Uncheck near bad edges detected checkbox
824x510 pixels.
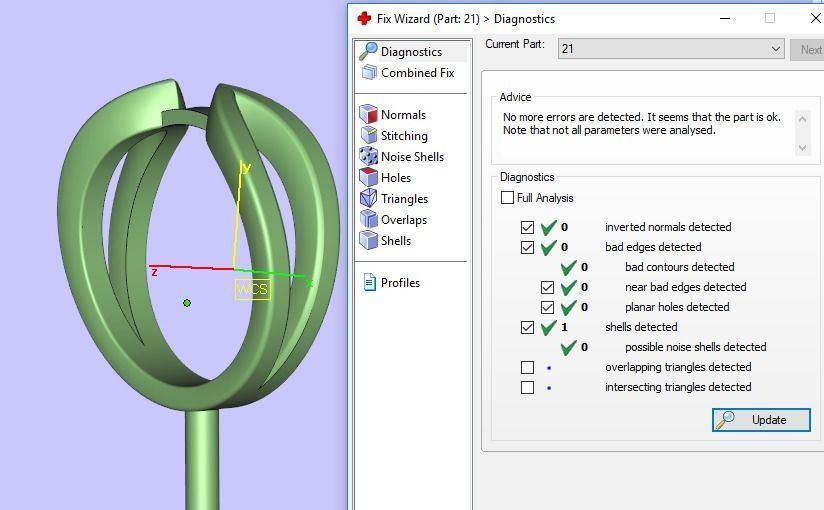tap(547, 287)
